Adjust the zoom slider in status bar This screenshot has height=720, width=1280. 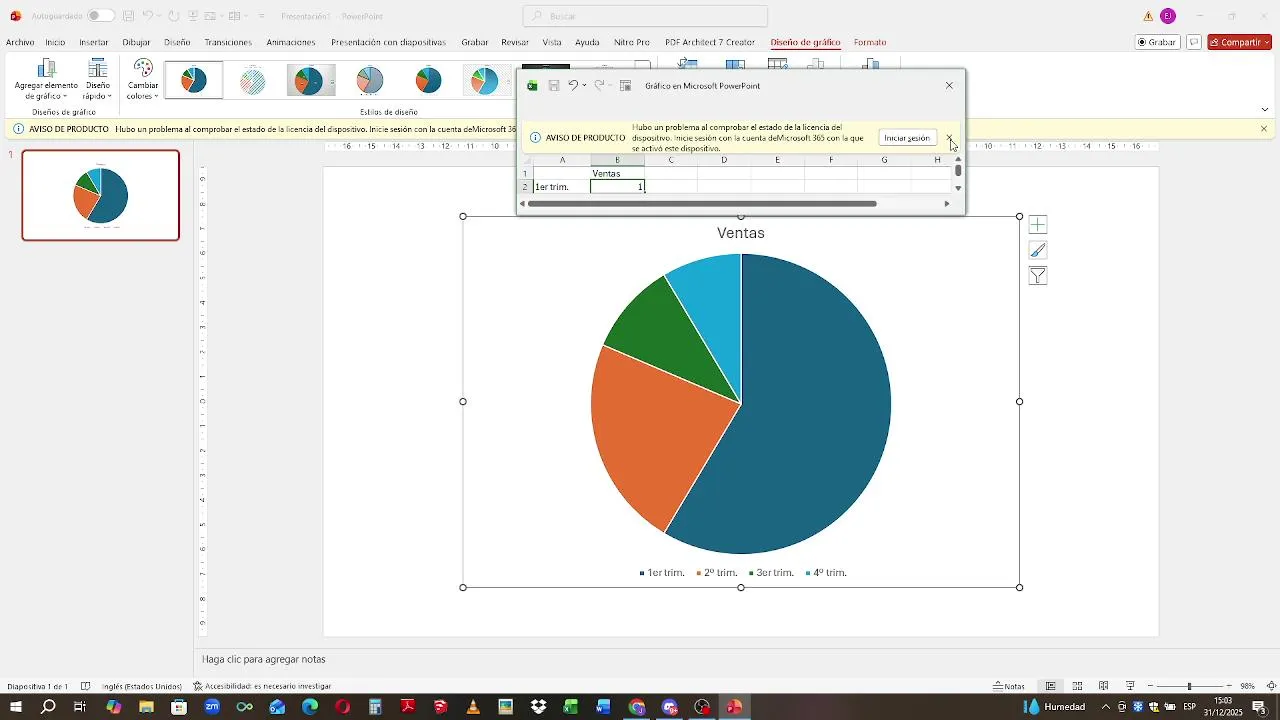pyautogui.click(x=1189, y=686)
